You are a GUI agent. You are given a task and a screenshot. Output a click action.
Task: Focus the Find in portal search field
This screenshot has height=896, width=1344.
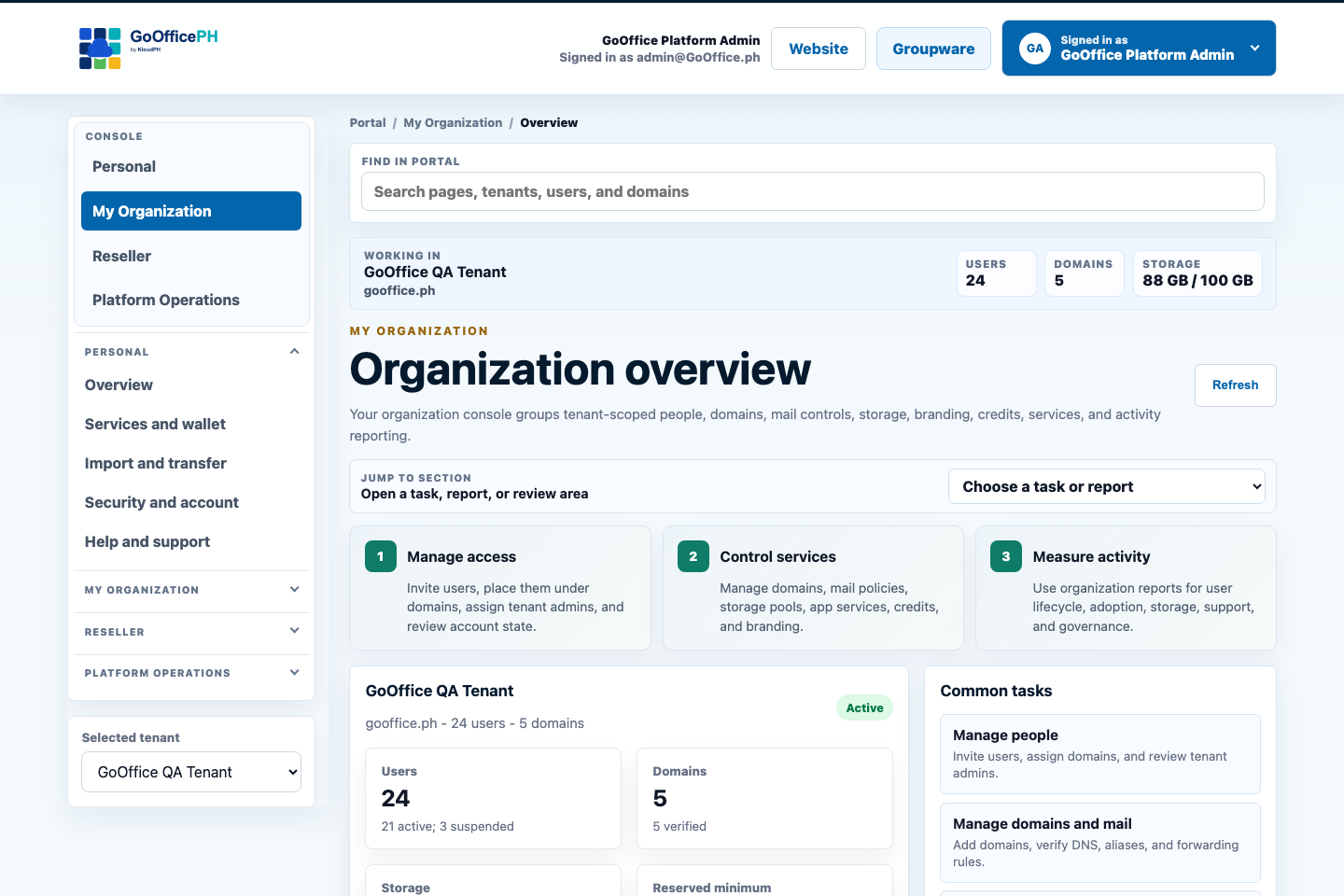[x=812, y=191]
